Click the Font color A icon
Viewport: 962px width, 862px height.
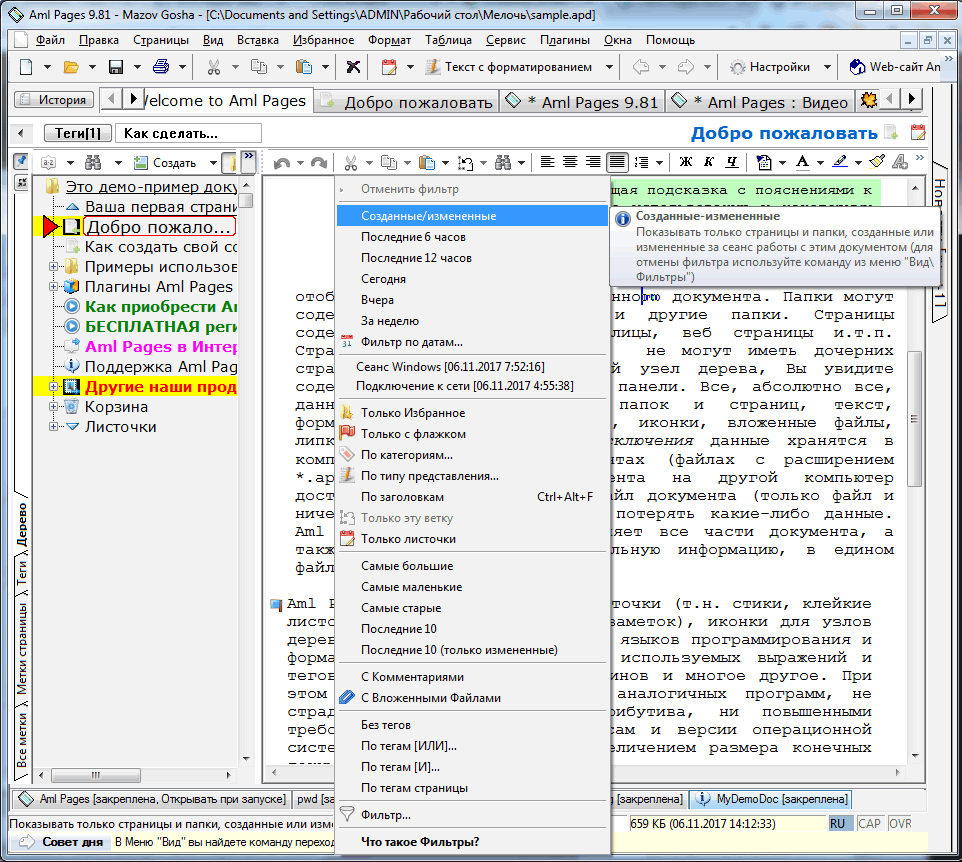(x=802, y=162)
